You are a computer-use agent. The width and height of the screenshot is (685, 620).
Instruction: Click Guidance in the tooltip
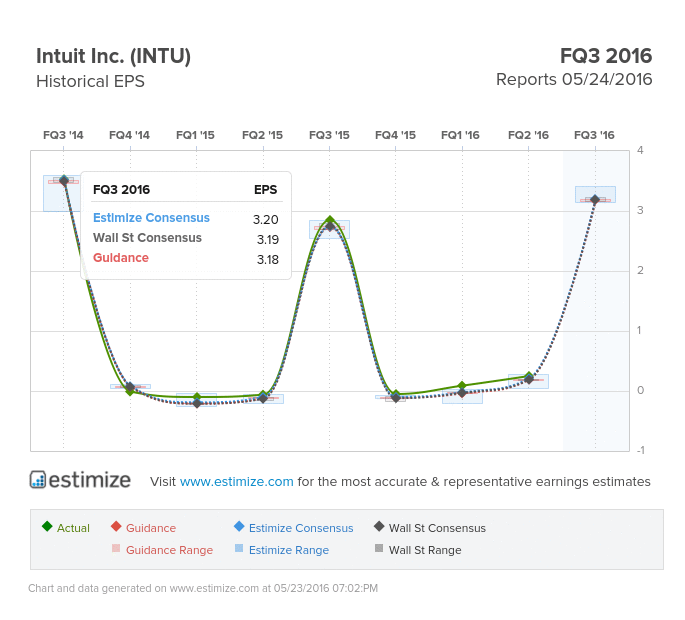click(121, 258)
